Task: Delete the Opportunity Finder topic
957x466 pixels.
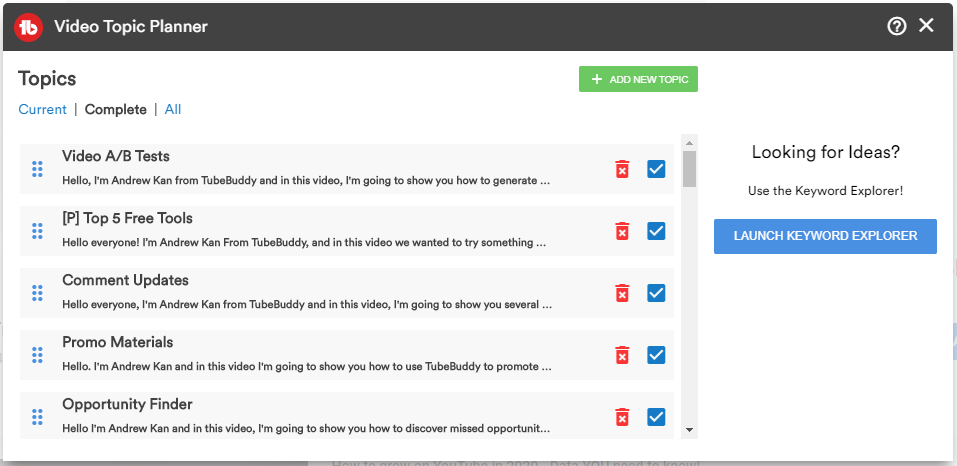Action: coord(622,417)
